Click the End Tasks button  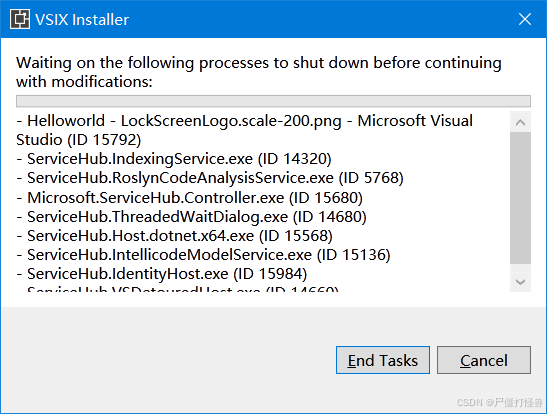click(383, 360)
